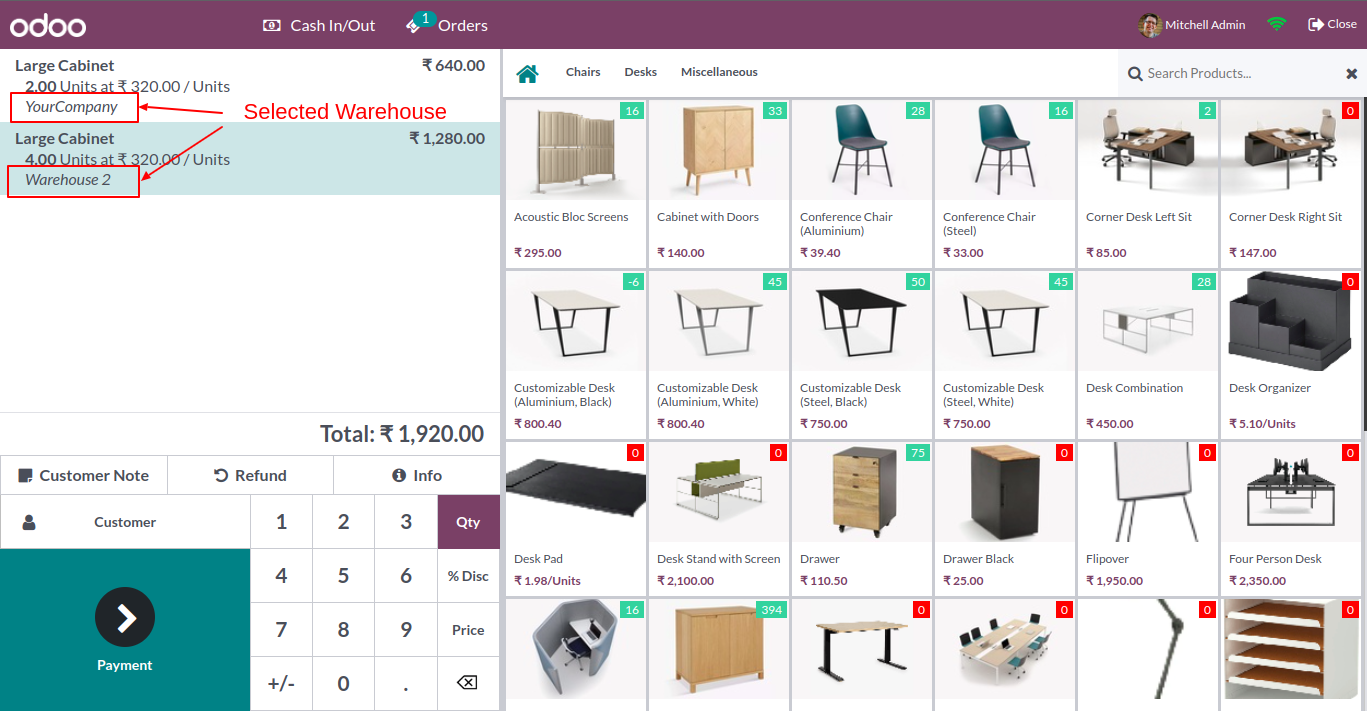Switch the numpad to Price mode

coord(468,630)
